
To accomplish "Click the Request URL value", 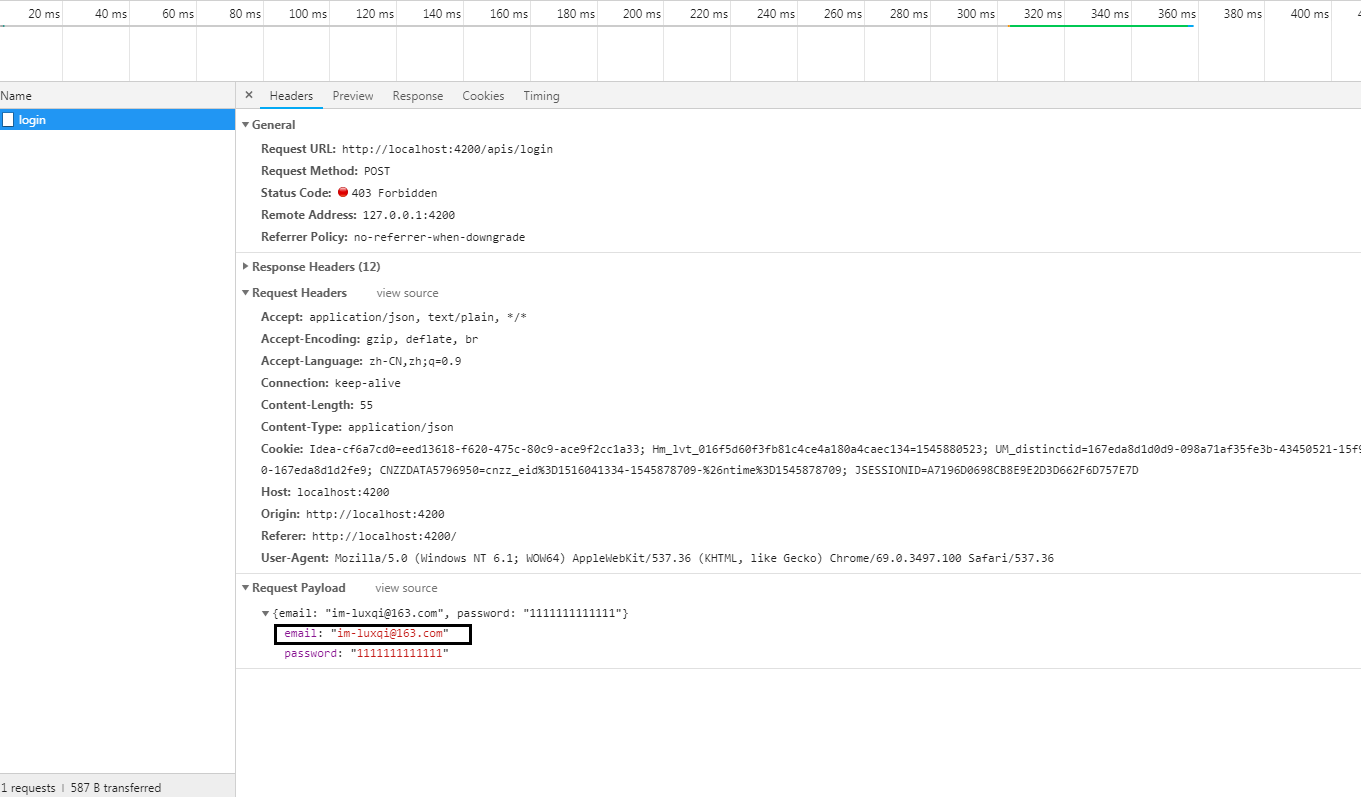I will click(x=447, y=148).
